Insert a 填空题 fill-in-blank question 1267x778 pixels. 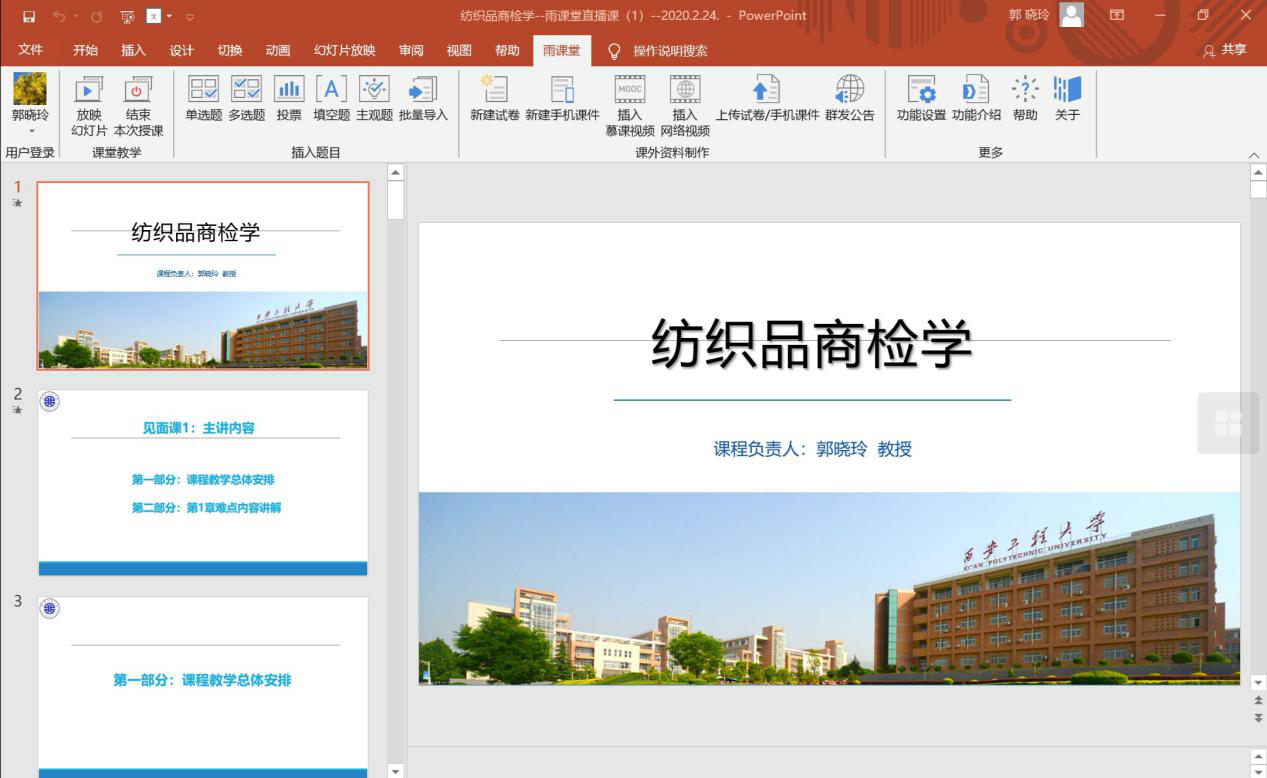[x=331, y=91]
